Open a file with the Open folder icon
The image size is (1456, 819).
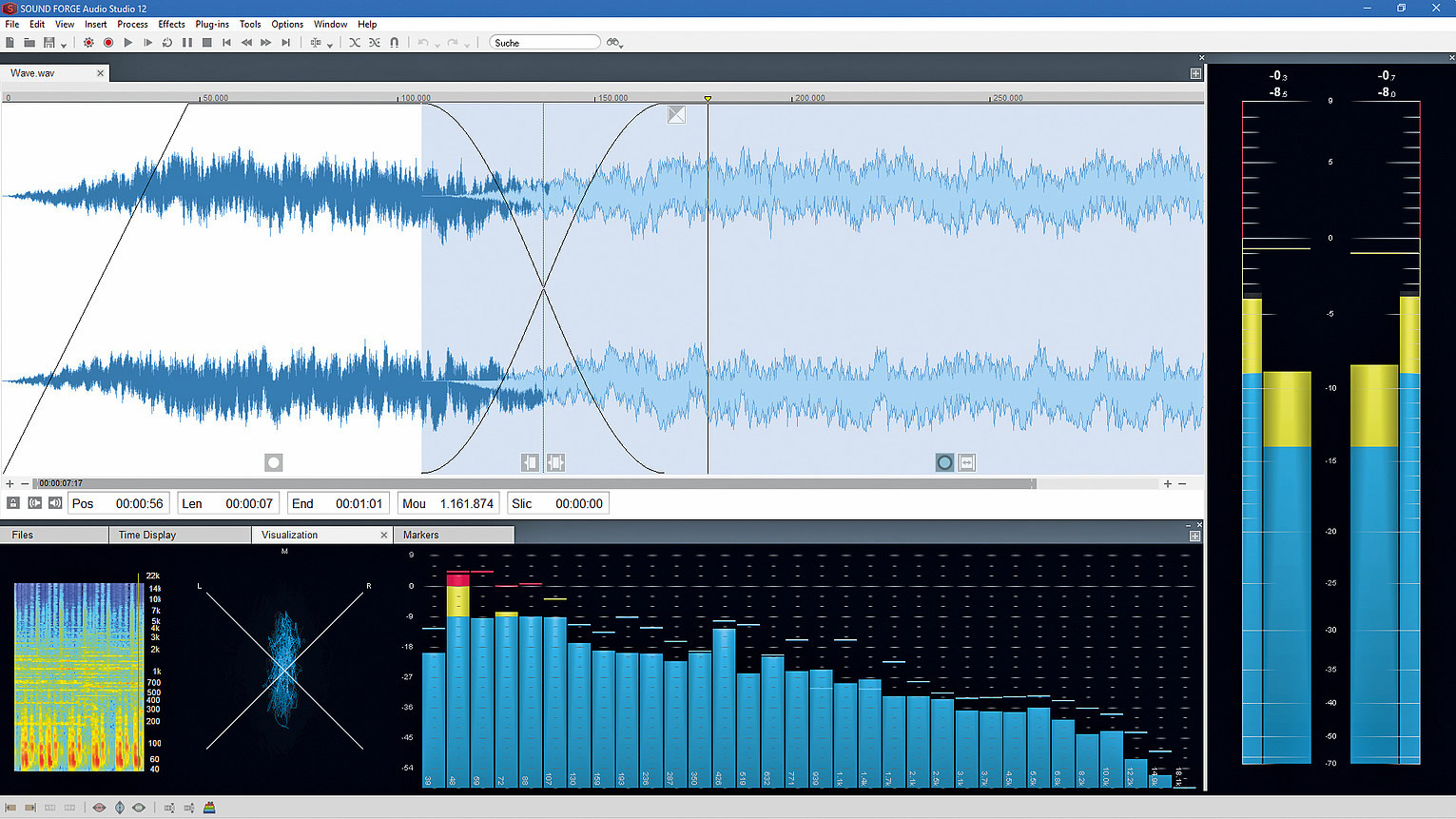(x=29, y=42)
